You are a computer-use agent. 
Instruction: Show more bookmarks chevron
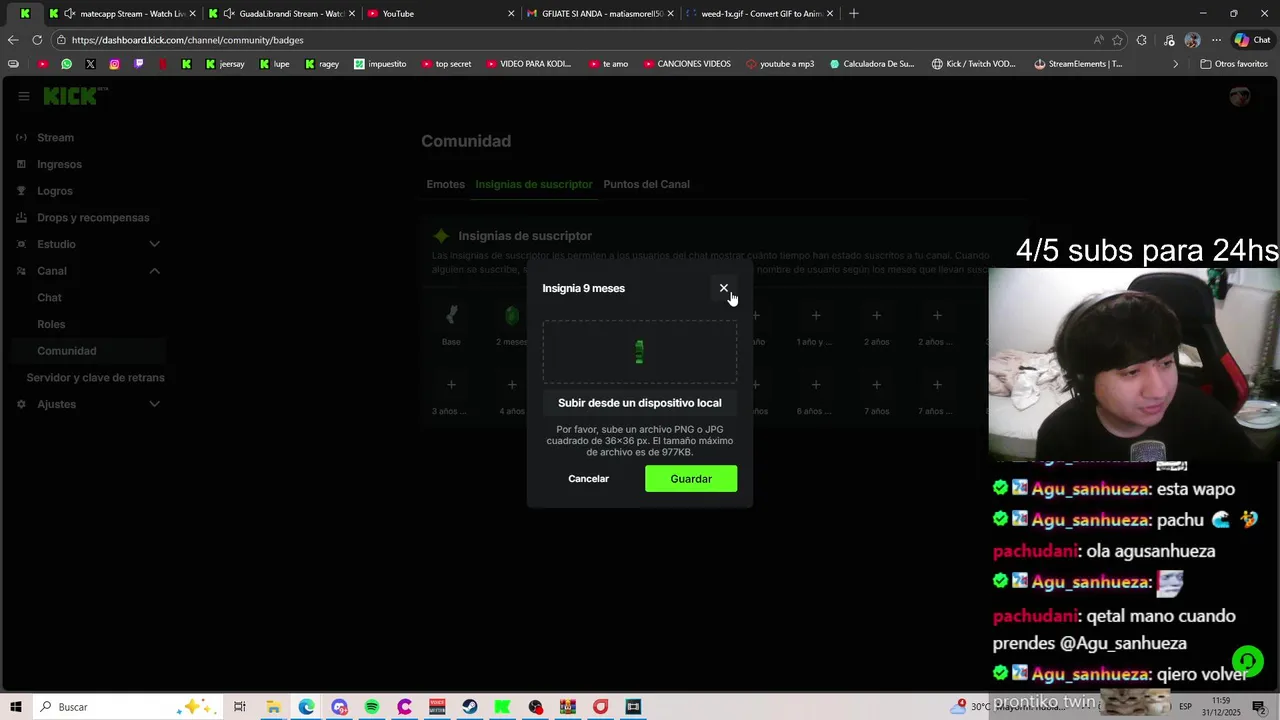click(x=1175, y=64)
